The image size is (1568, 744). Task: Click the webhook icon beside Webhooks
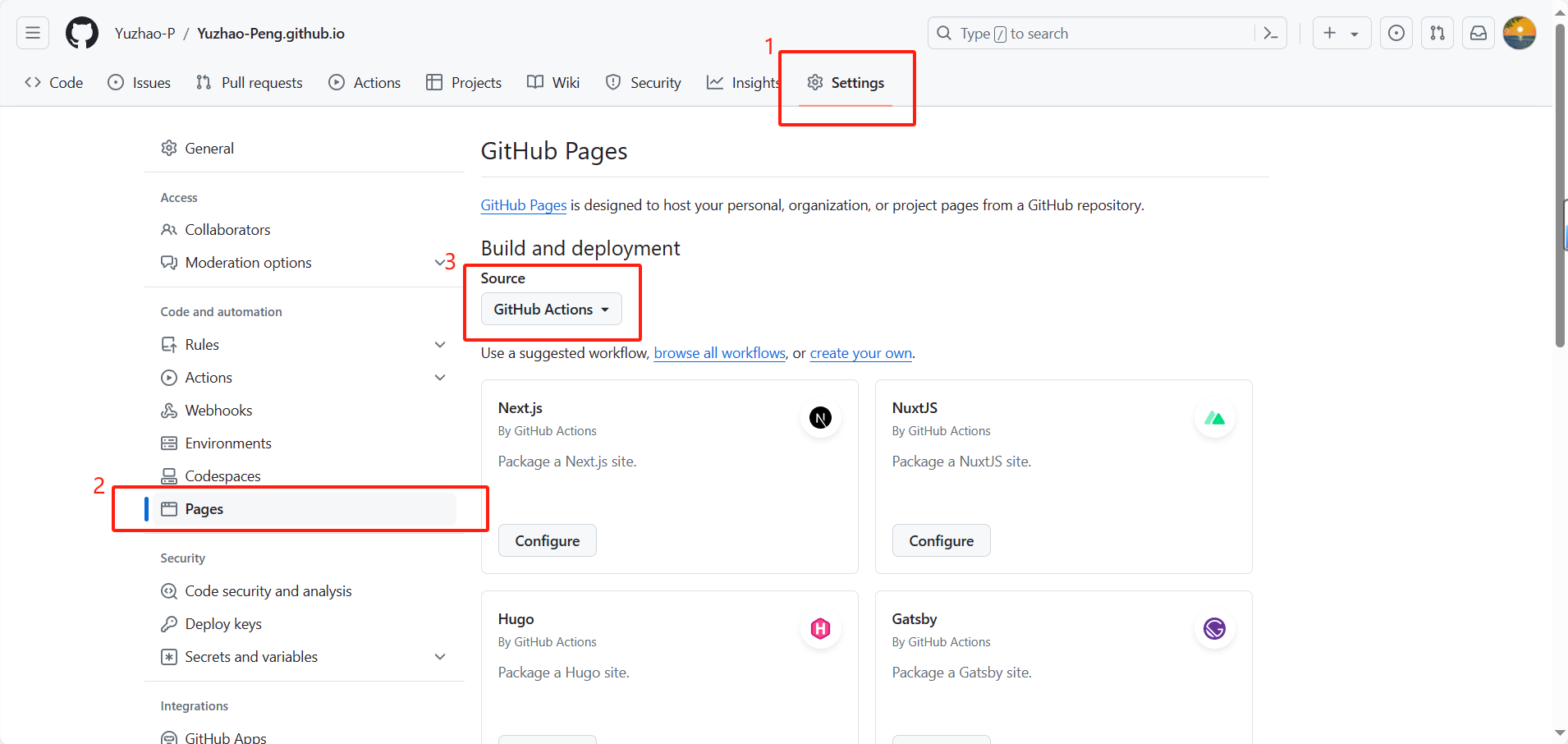coord(169,411)
